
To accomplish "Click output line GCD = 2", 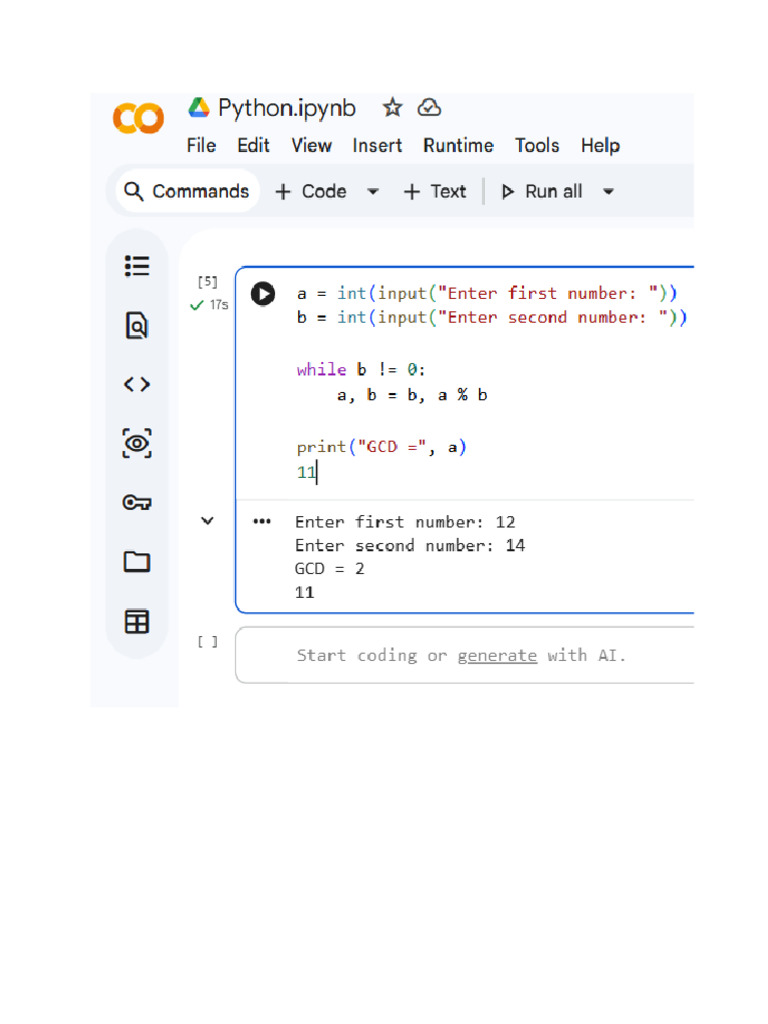I will pyautogui.click(x=330, y=569).
